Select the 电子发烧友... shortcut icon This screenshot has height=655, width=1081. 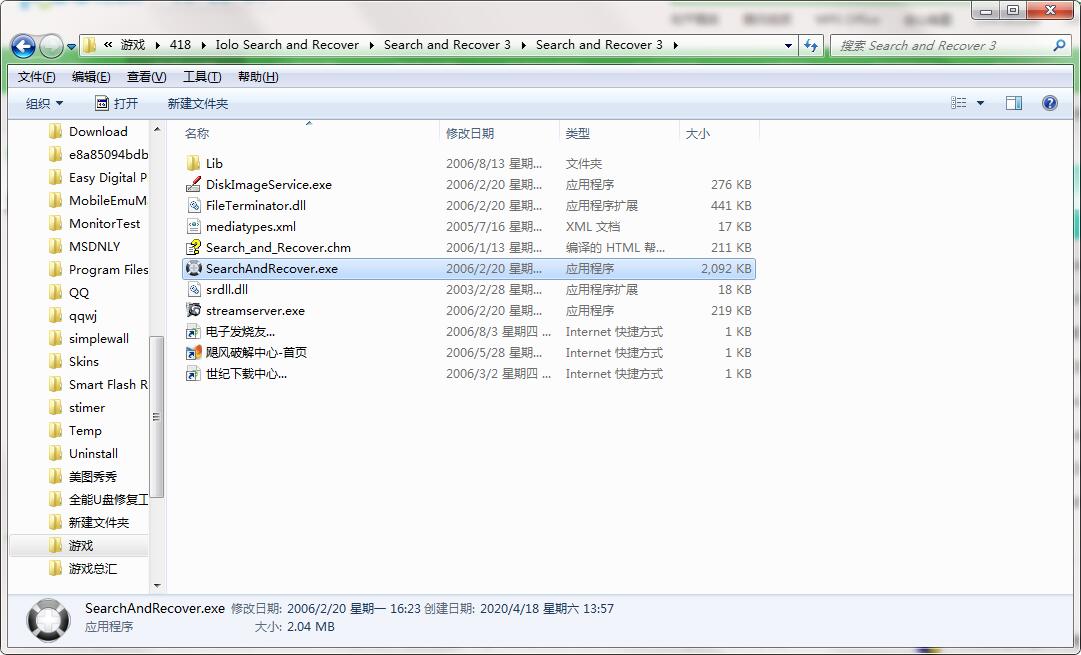193,332
